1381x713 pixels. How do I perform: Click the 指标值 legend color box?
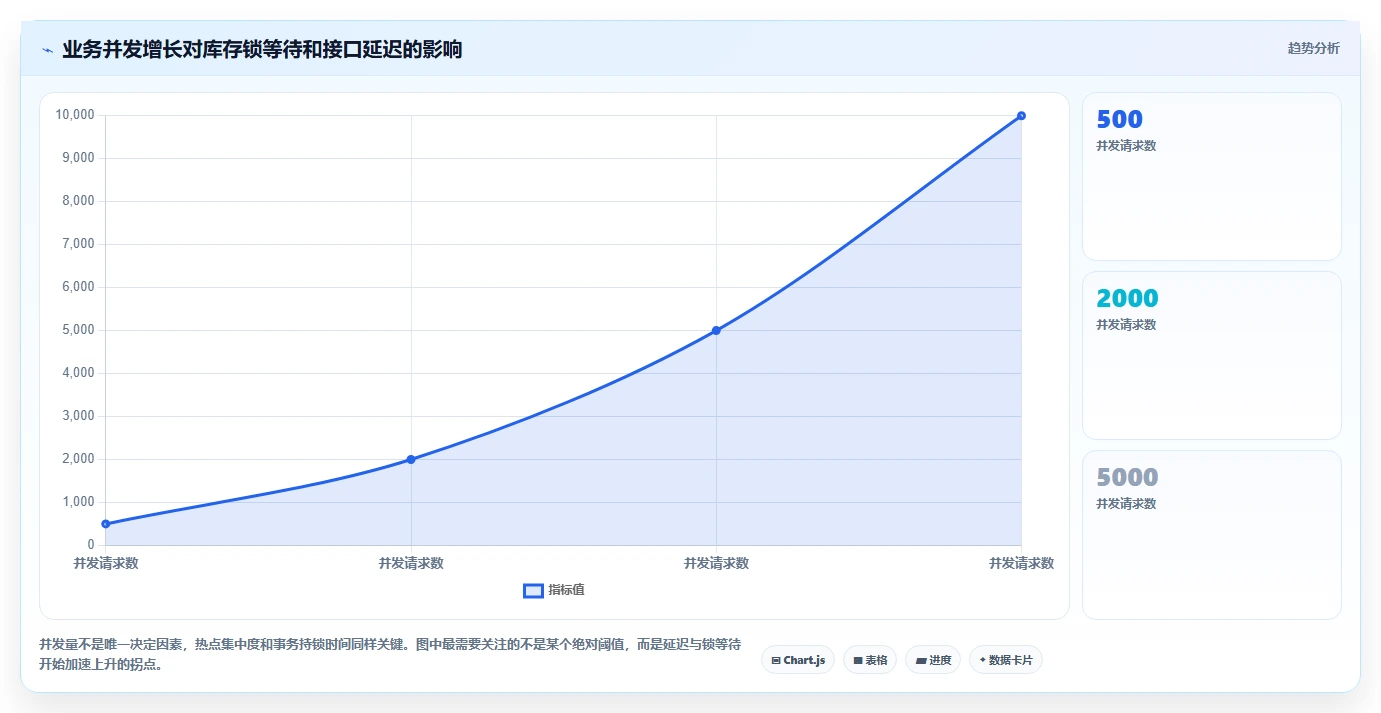tap(533, 591)
